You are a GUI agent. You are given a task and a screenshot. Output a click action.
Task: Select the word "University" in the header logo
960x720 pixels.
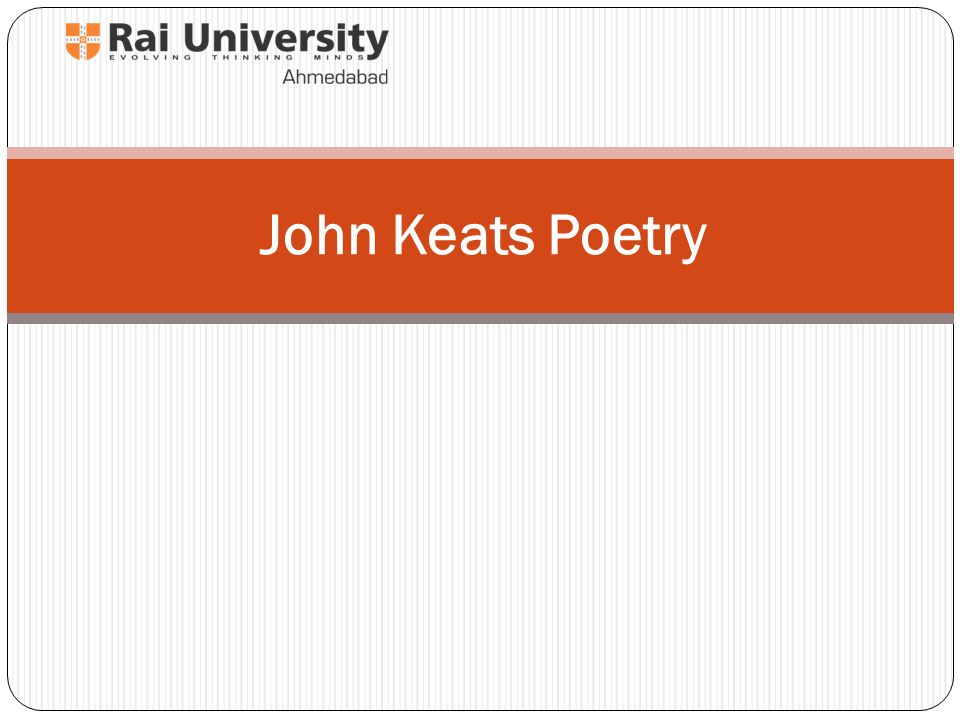click(286, 40)
